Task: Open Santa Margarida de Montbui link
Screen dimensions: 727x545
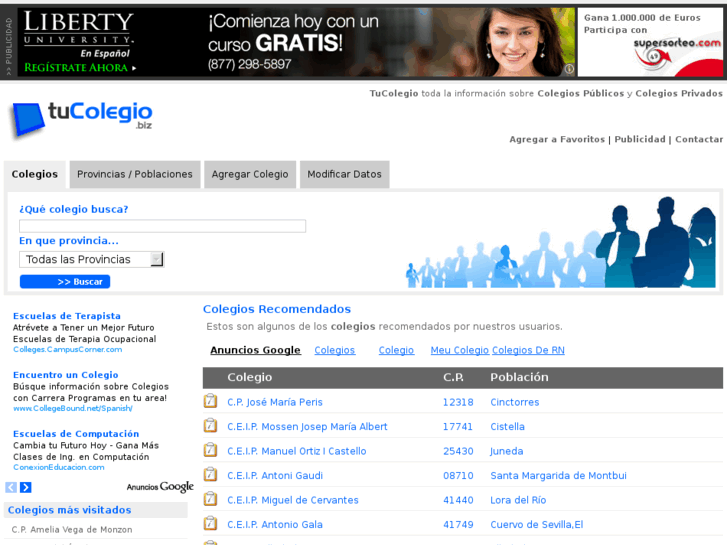Action: 558,476
